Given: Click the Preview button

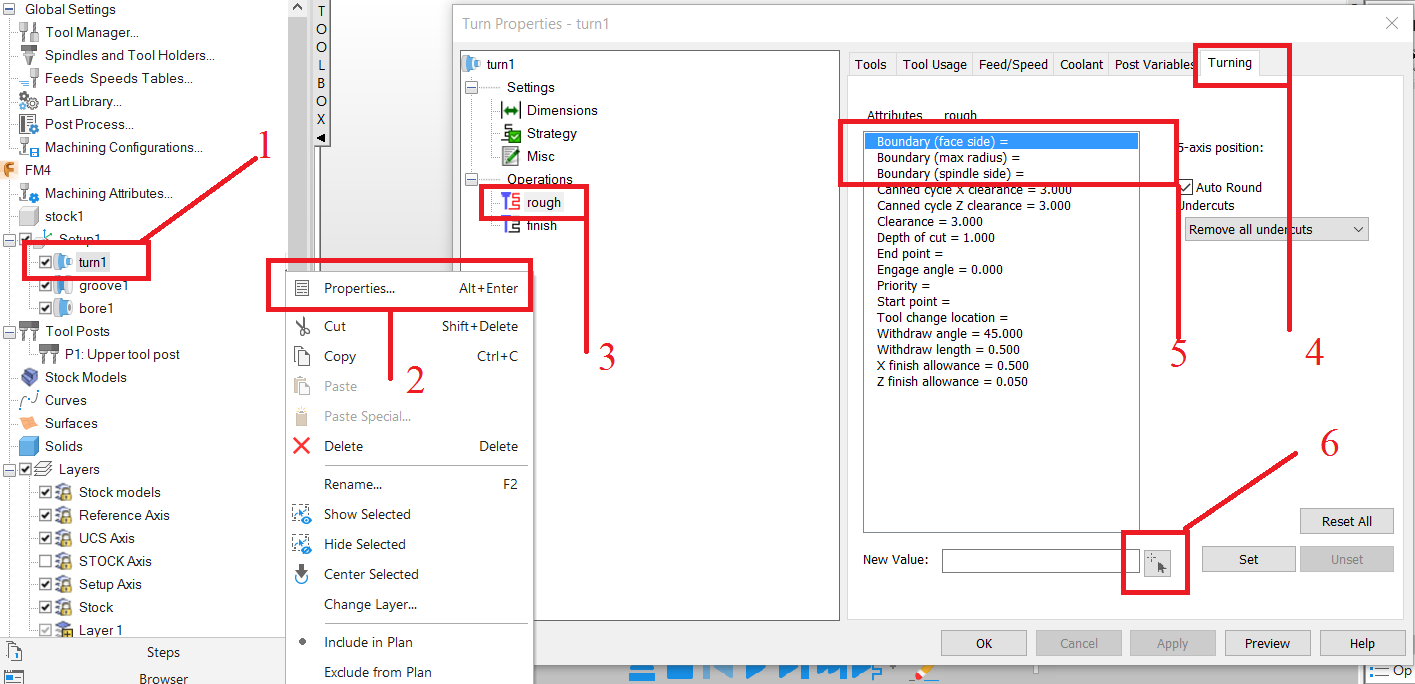Looking at the screenshot, I should [1267, 643].
